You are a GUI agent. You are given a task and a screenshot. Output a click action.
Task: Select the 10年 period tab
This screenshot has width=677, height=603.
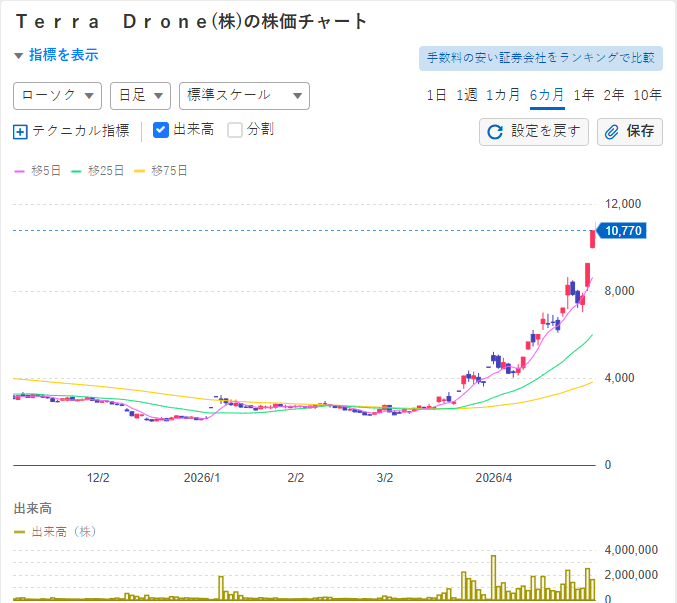647,95
